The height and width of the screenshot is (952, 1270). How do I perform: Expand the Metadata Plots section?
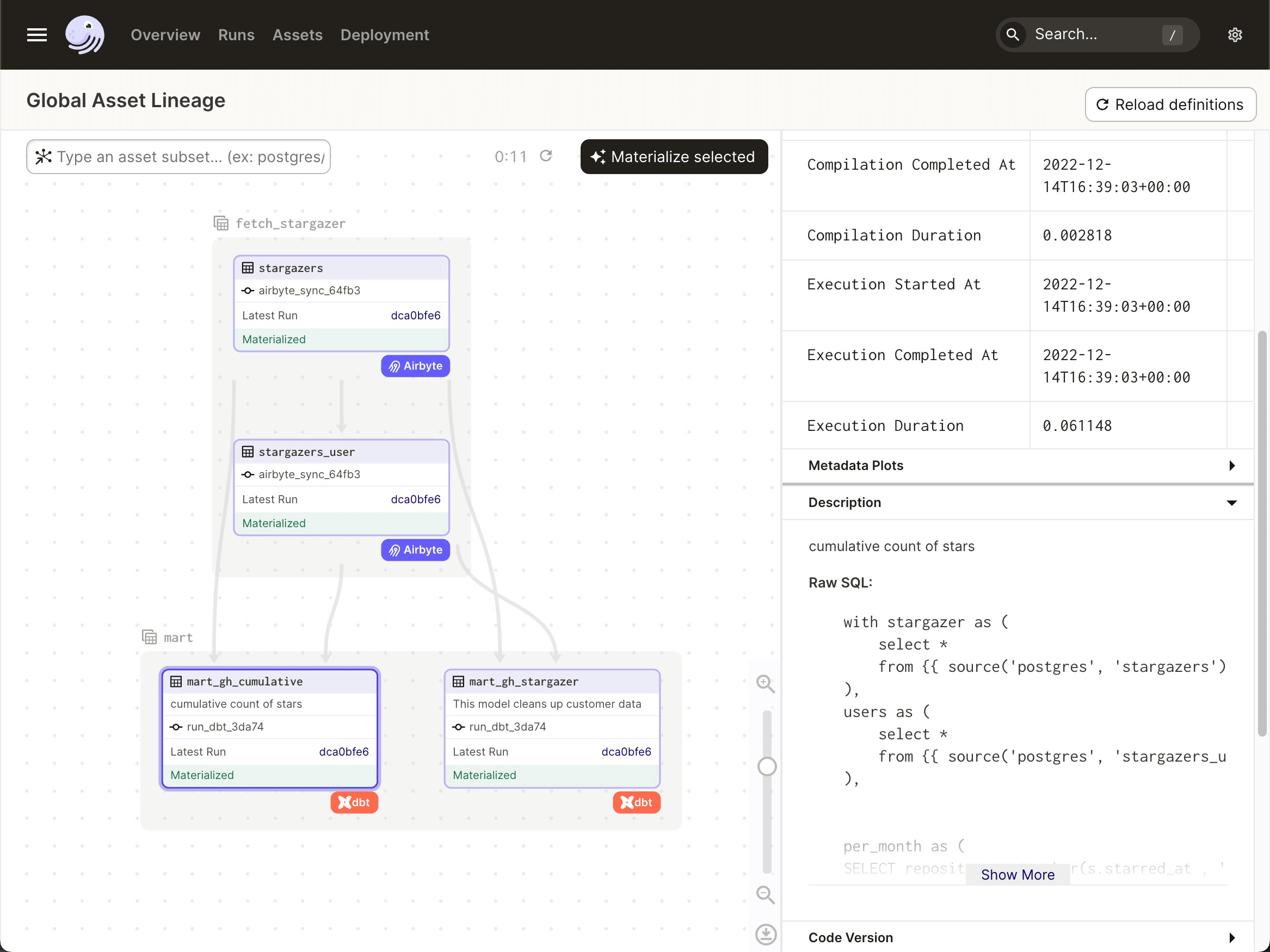coord(1231,465)
